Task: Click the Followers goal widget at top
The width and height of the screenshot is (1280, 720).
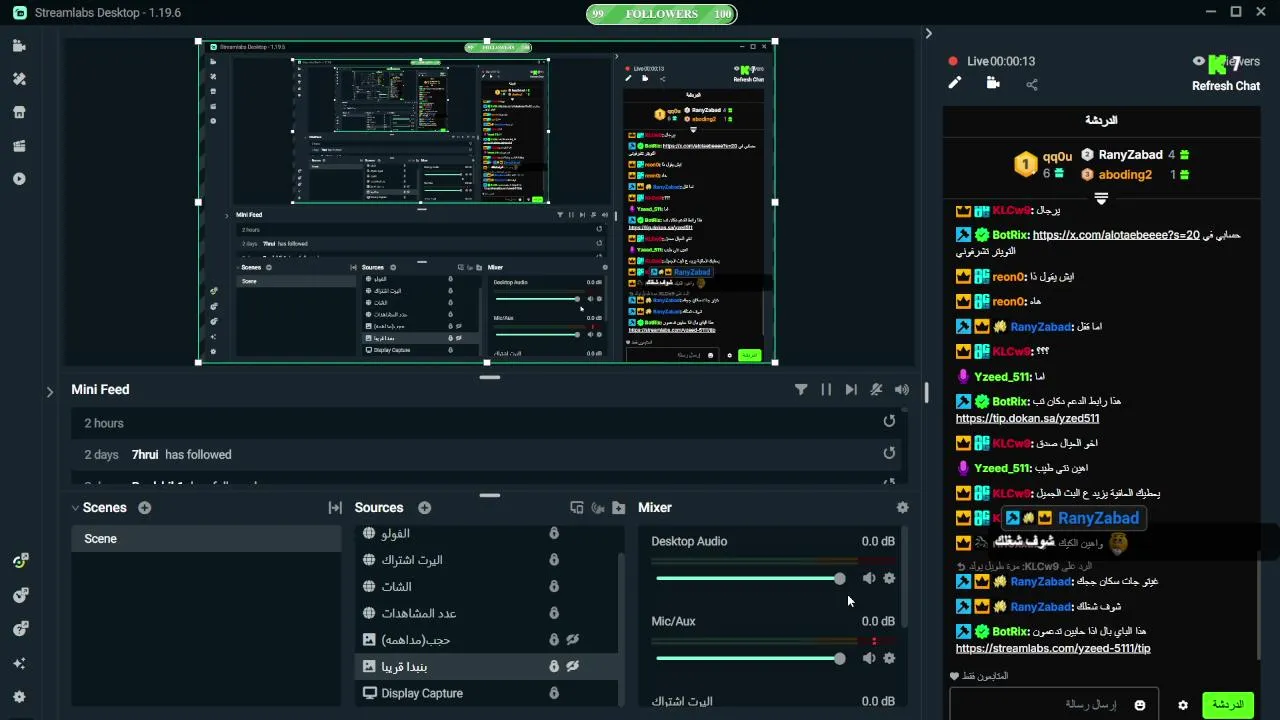Action: tap(662, 14)
